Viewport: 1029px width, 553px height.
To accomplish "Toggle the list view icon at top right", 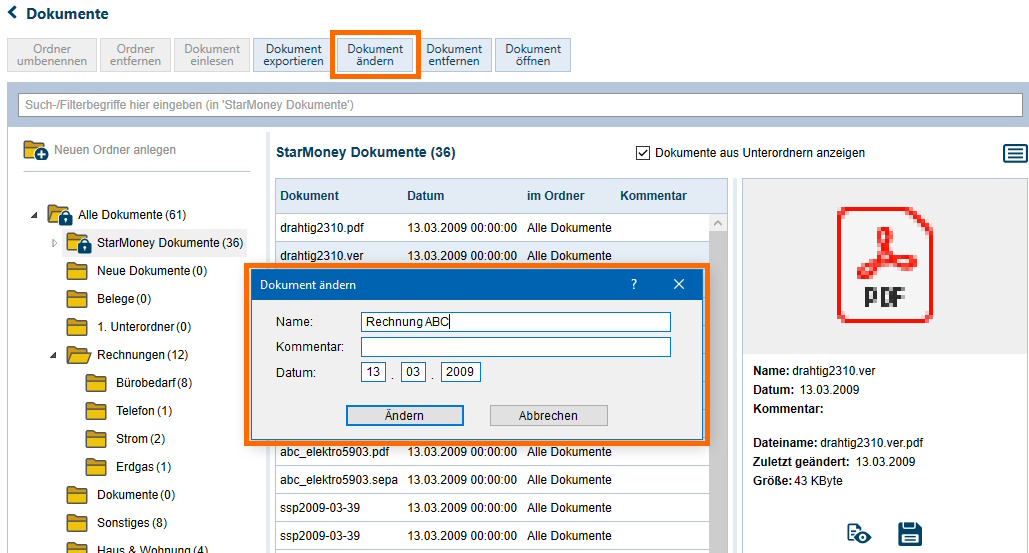I will tap(1015, 154).
